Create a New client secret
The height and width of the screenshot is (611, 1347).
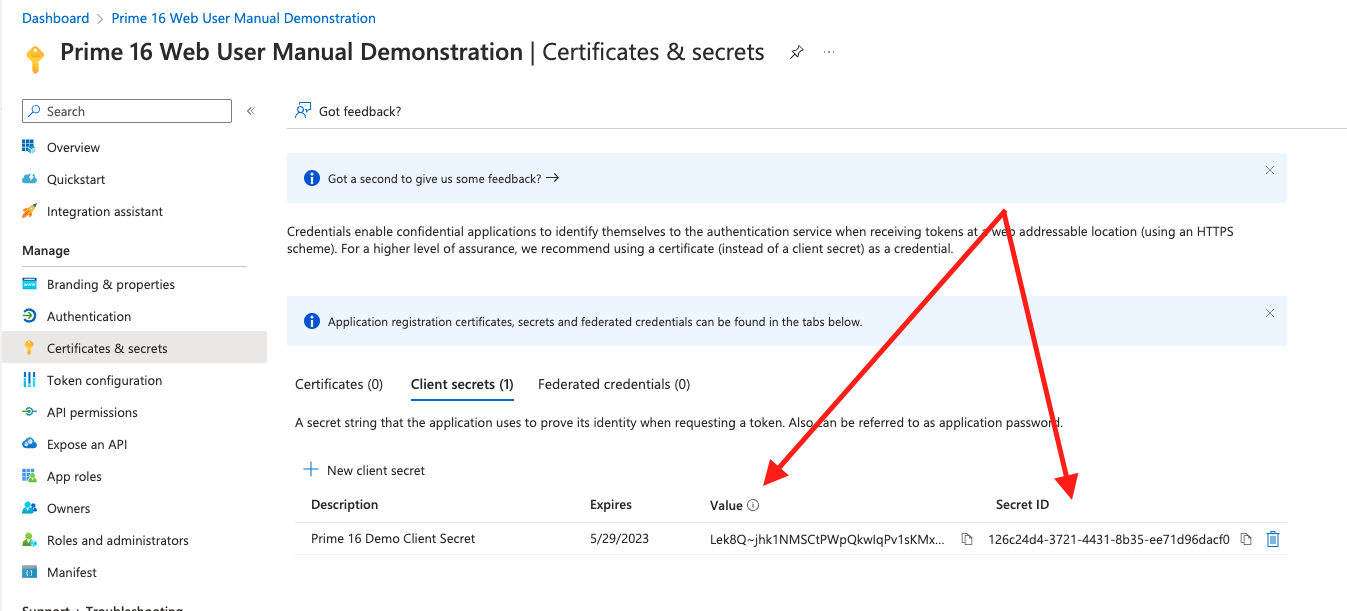(364, 470)
